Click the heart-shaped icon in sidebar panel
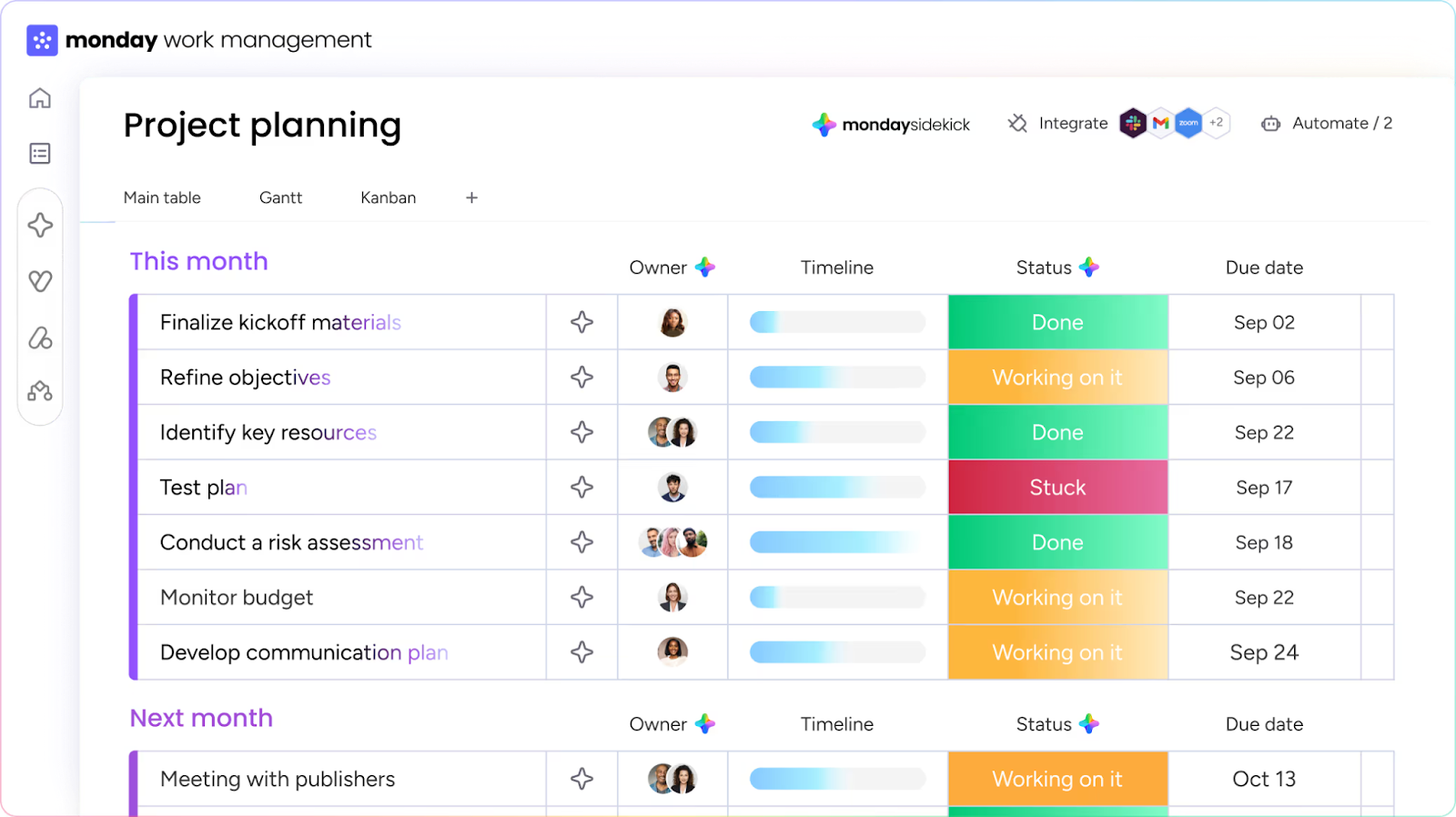 pos(40,281)
